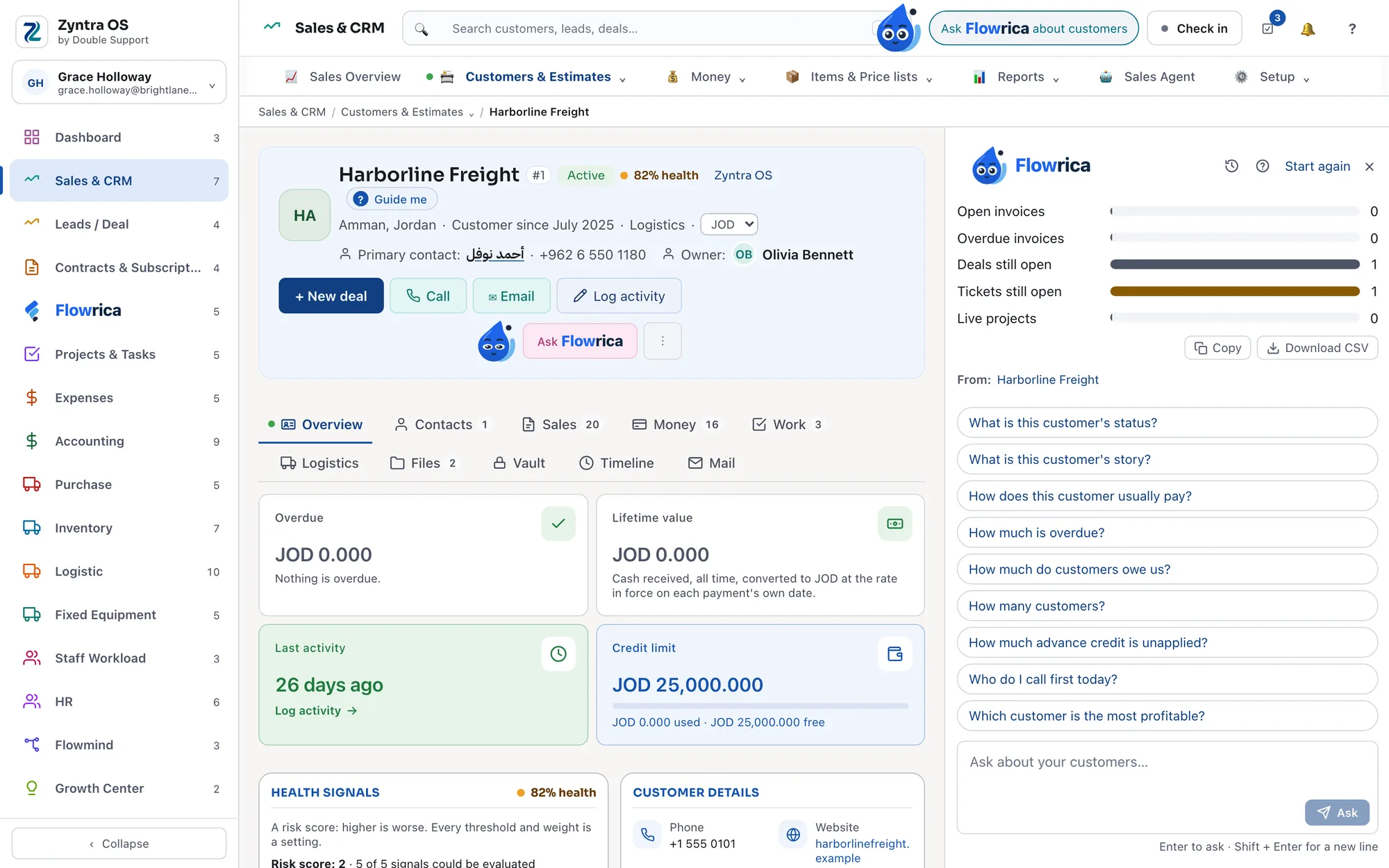Open the notifications bell
The image size is (1389, 868).
coord(1308,28)
